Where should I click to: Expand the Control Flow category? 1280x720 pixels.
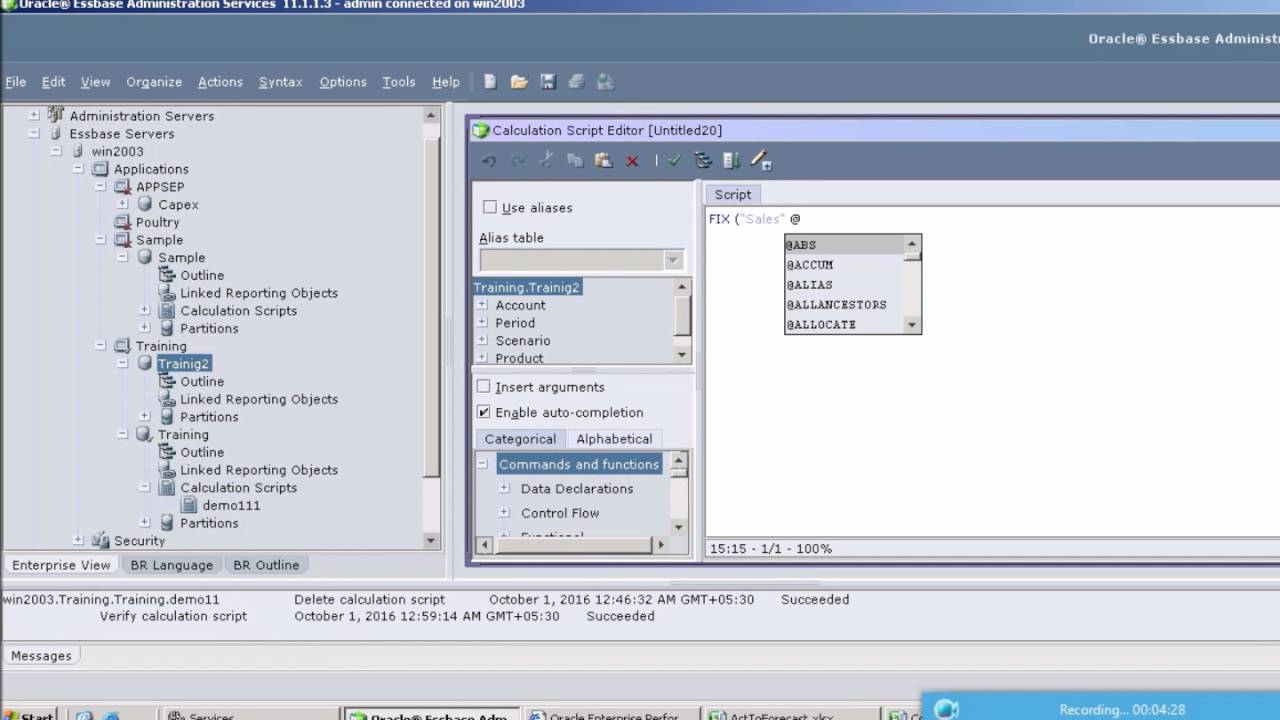click(505, 512)
